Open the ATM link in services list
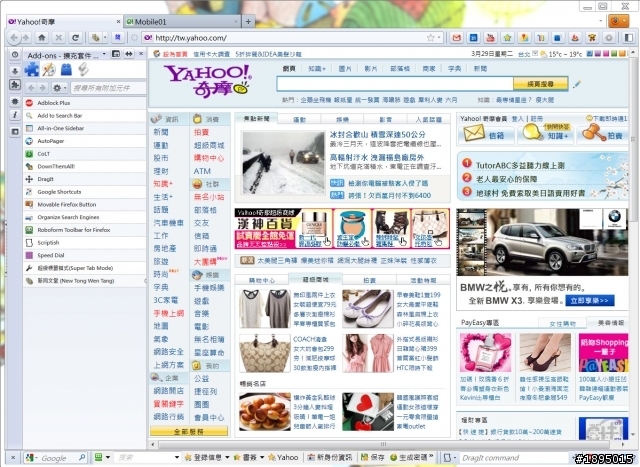The image size is (640, 467). [202, 171]
